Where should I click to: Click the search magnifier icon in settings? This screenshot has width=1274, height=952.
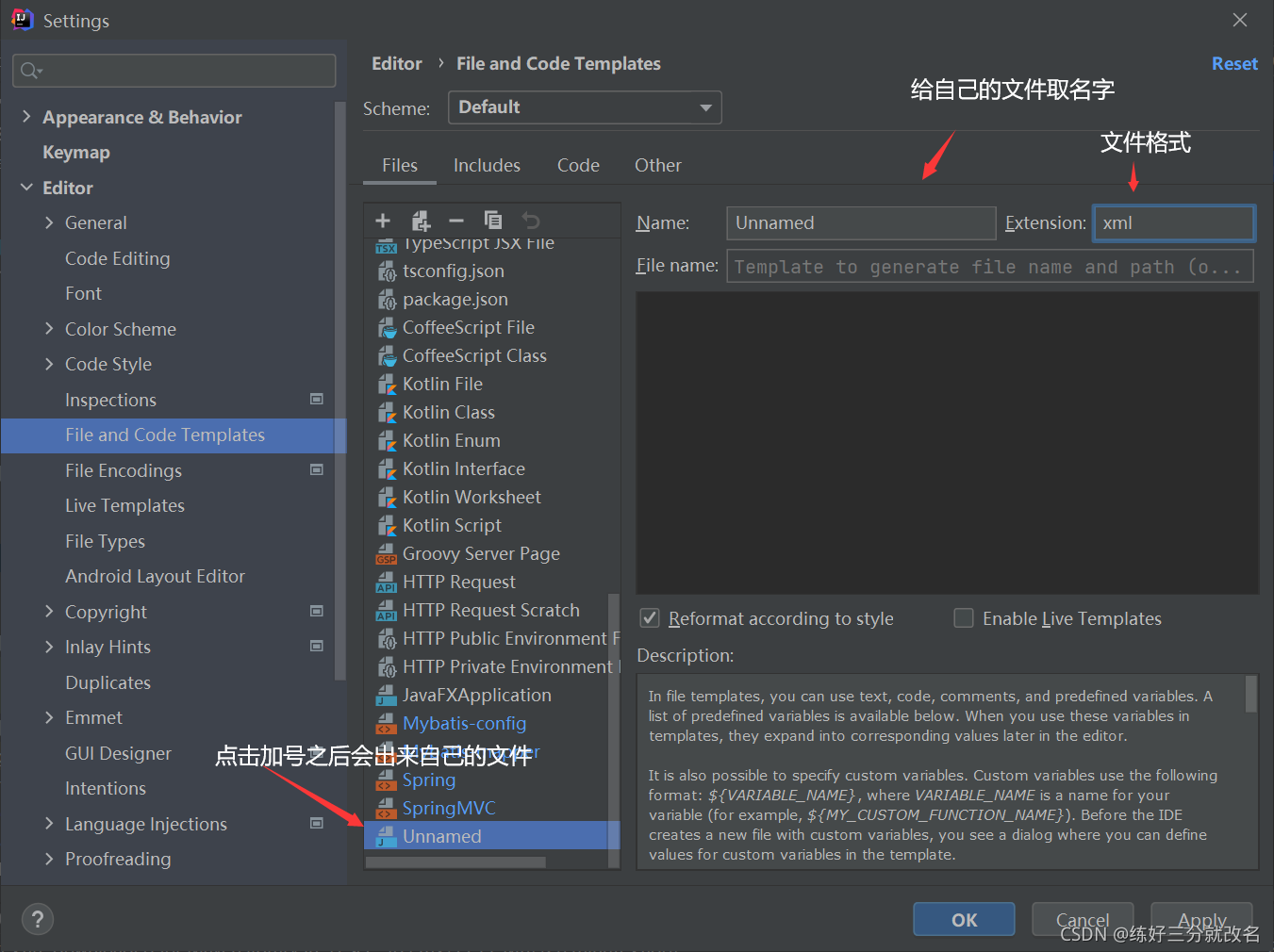(30, 71)
